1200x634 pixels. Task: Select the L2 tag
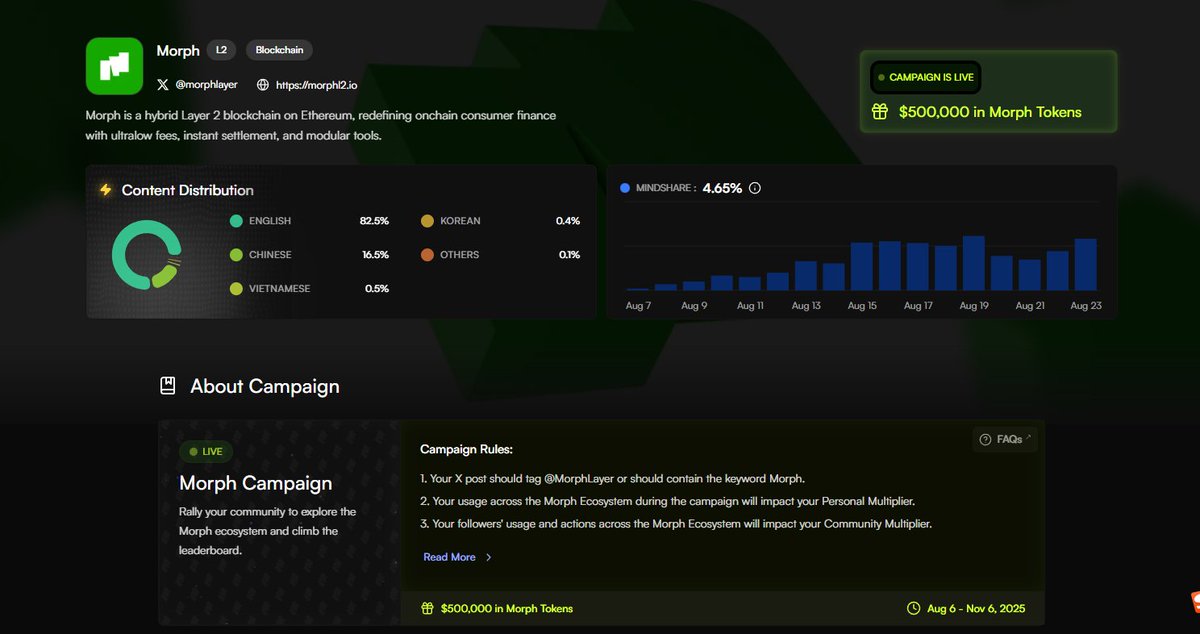pos(221,50)
